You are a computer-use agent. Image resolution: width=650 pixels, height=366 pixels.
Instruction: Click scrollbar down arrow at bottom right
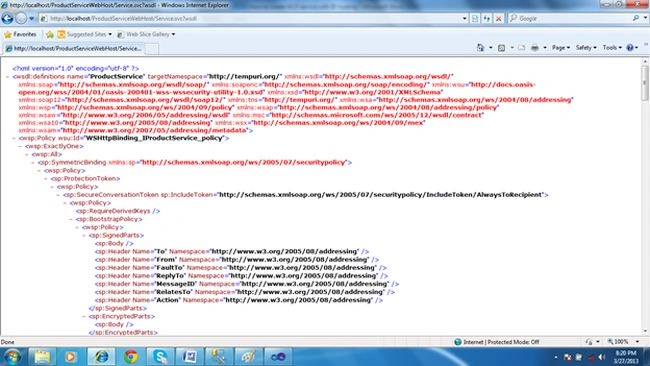[x=645, y=331]
